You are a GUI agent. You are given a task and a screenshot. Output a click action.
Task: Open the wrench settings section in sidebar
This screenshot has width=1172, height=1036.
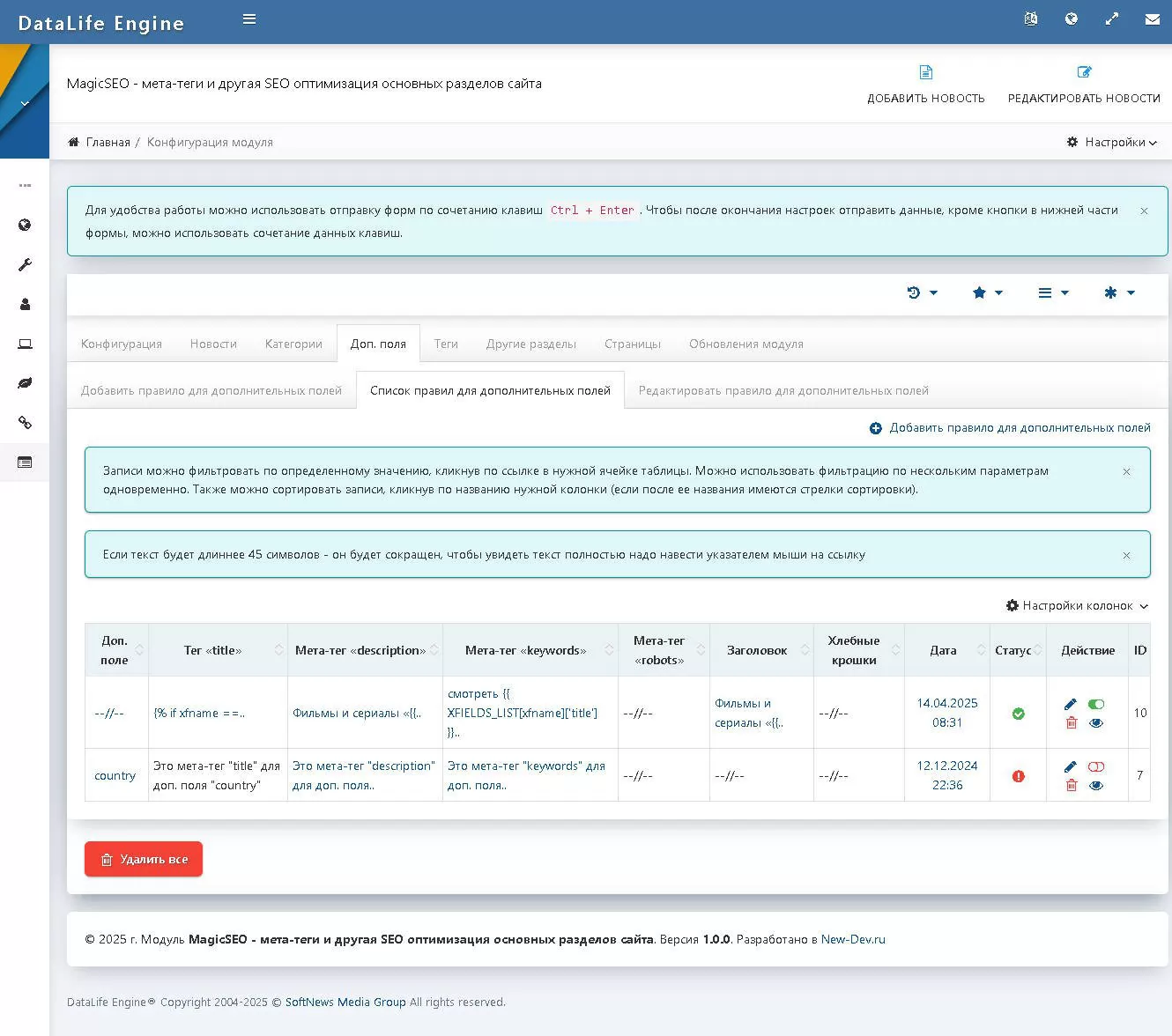pos(25,264)
